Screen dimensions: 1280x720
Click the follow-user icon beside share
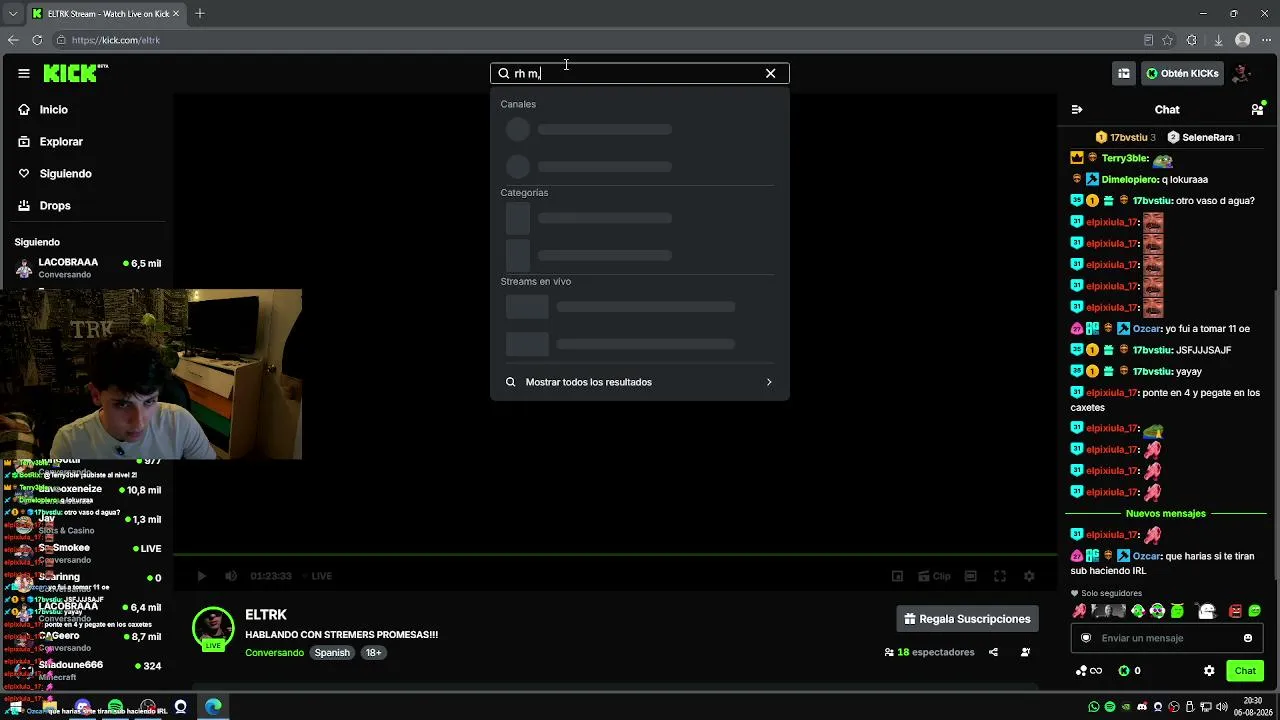tap(1025, 652)
